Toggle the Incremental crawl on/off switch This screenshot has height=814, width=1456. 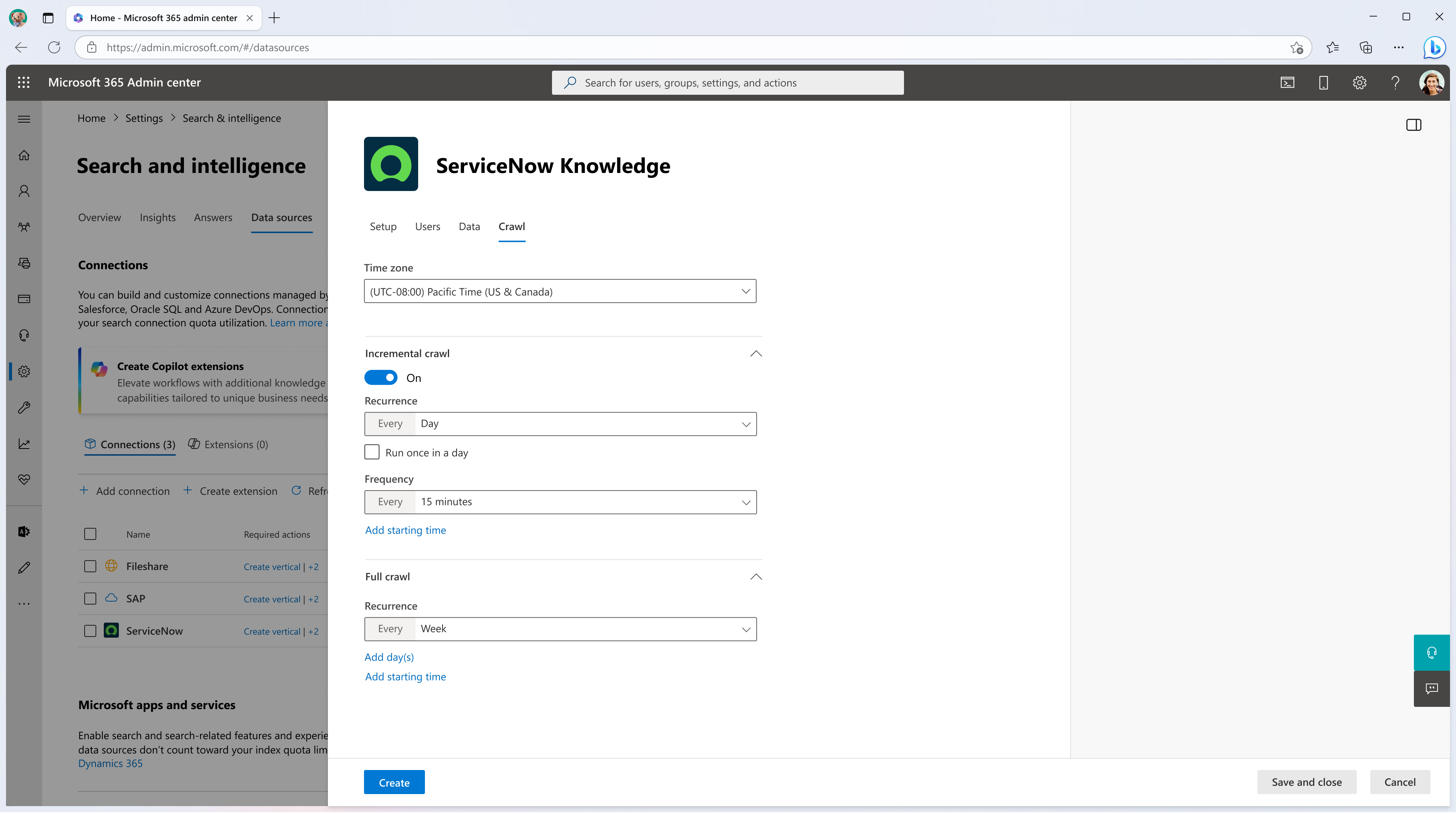tap(381, 377)
